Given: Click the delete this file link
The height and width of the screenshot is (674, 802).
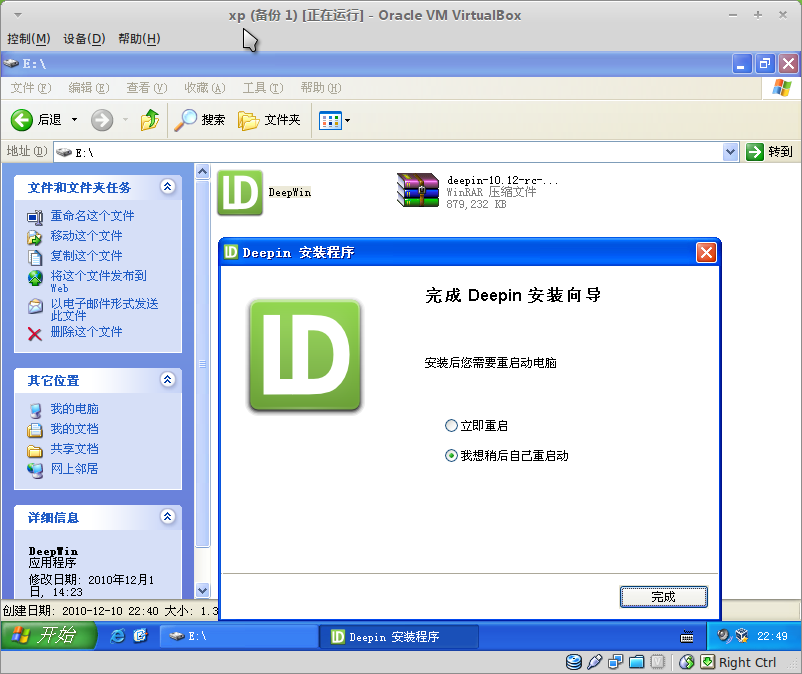Looking at the screenshot, I should coord(86,332).
